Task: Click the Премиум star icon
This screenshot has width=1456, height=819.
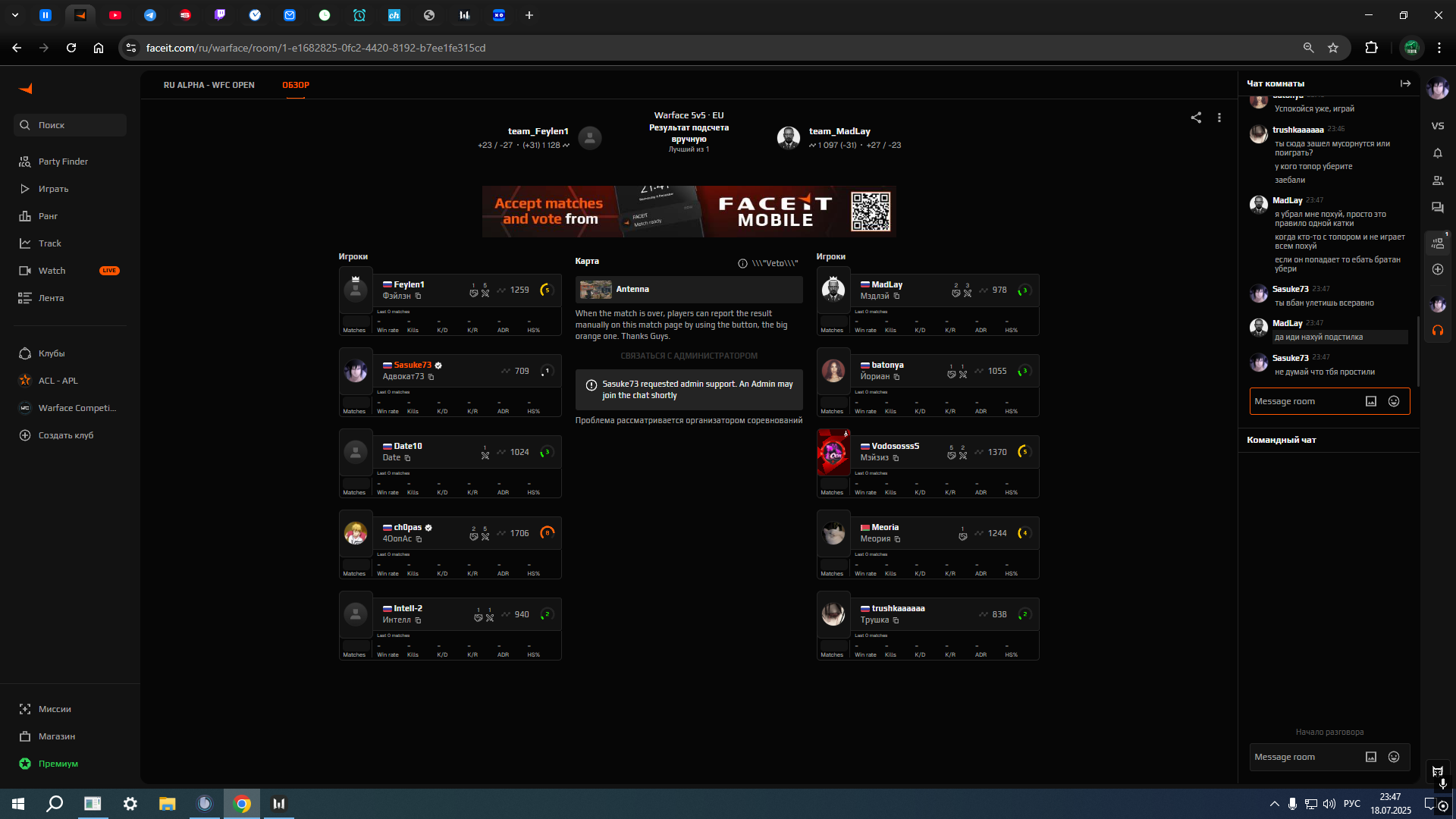Action: click(25, 764)
